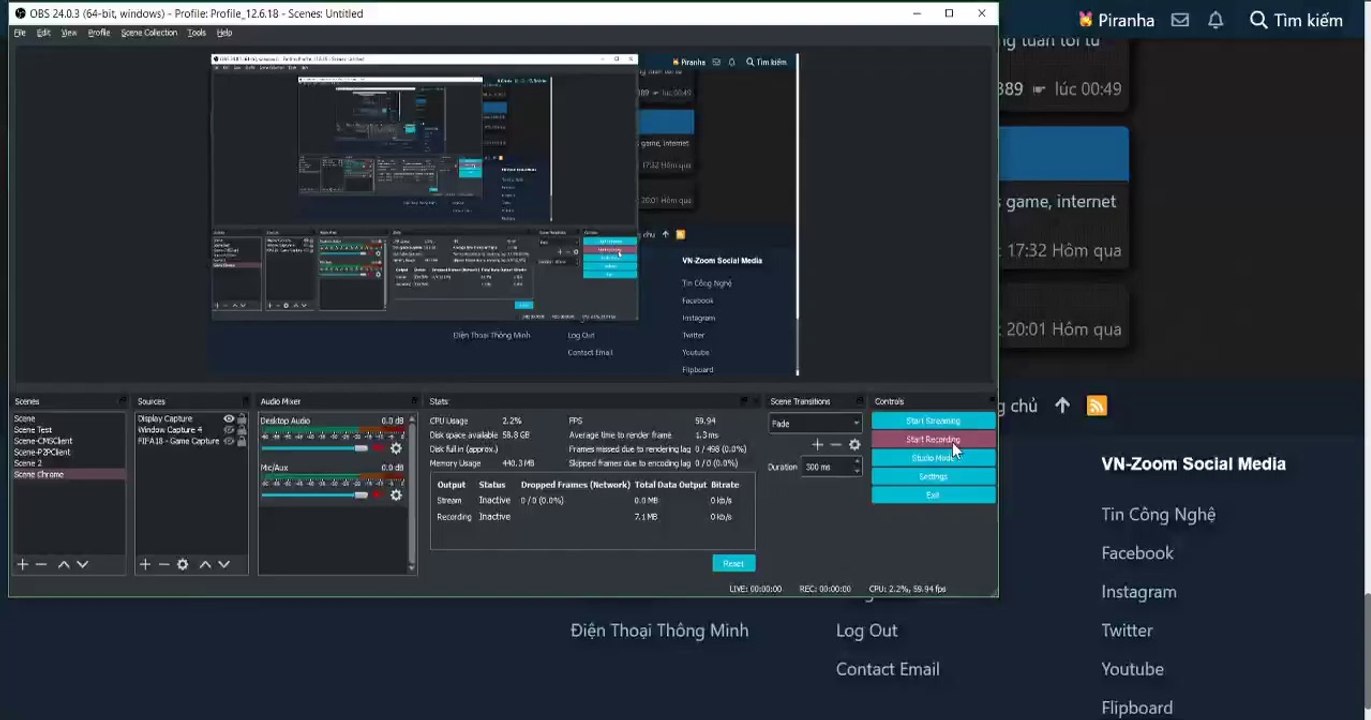Enable Studio Mode
This screenshot has height=720, width=1371.
click(x=934, y=458)
